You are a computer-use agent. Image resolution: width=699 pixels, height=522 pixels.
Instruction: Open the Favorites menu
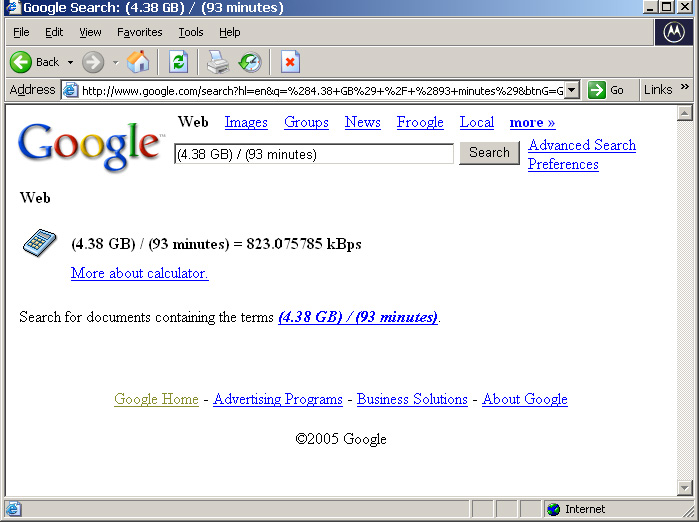pyautogui.click(x=140, y=32)
